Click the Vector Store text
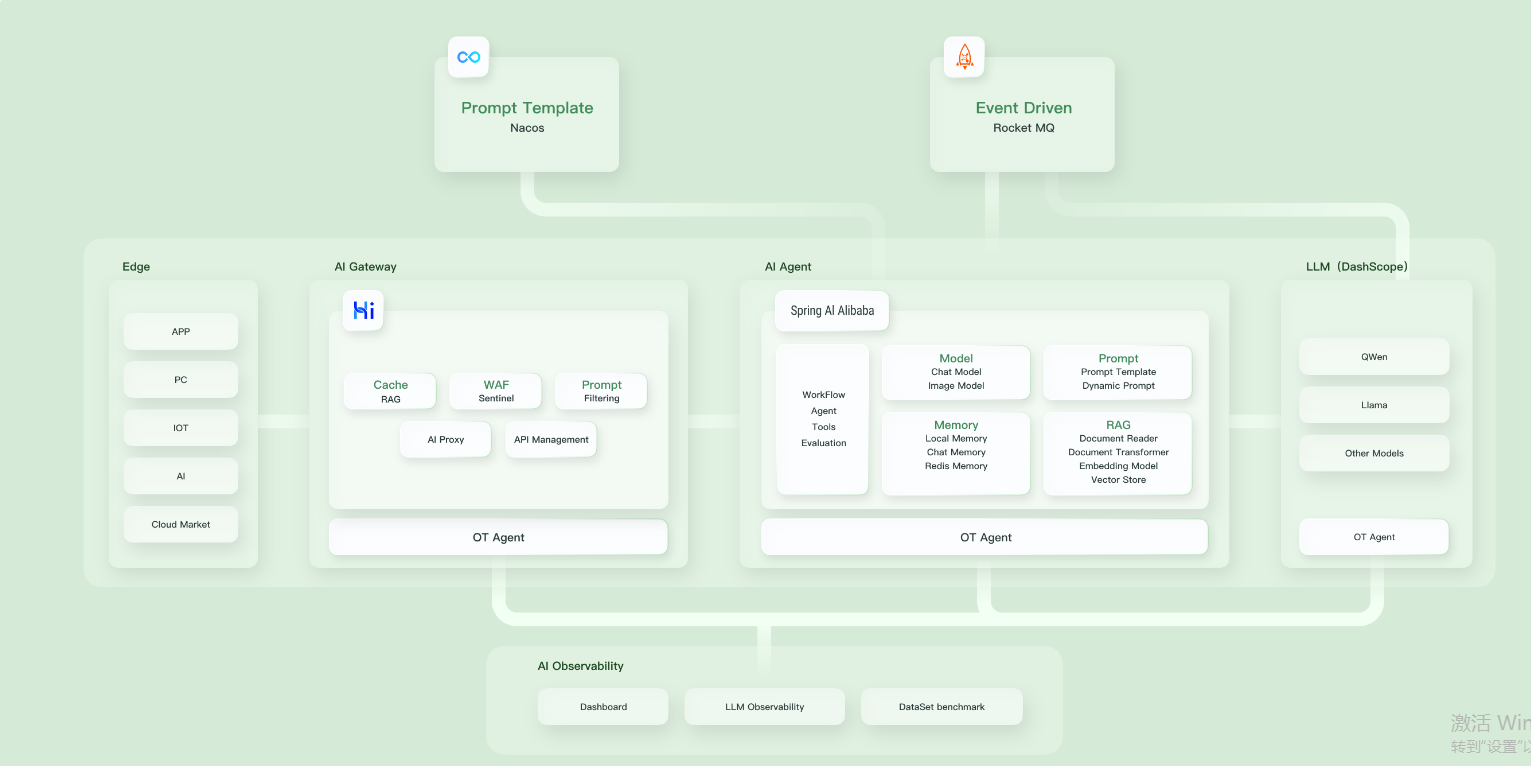Viewport: 1531px width, 766px height. click(1118, 480)
